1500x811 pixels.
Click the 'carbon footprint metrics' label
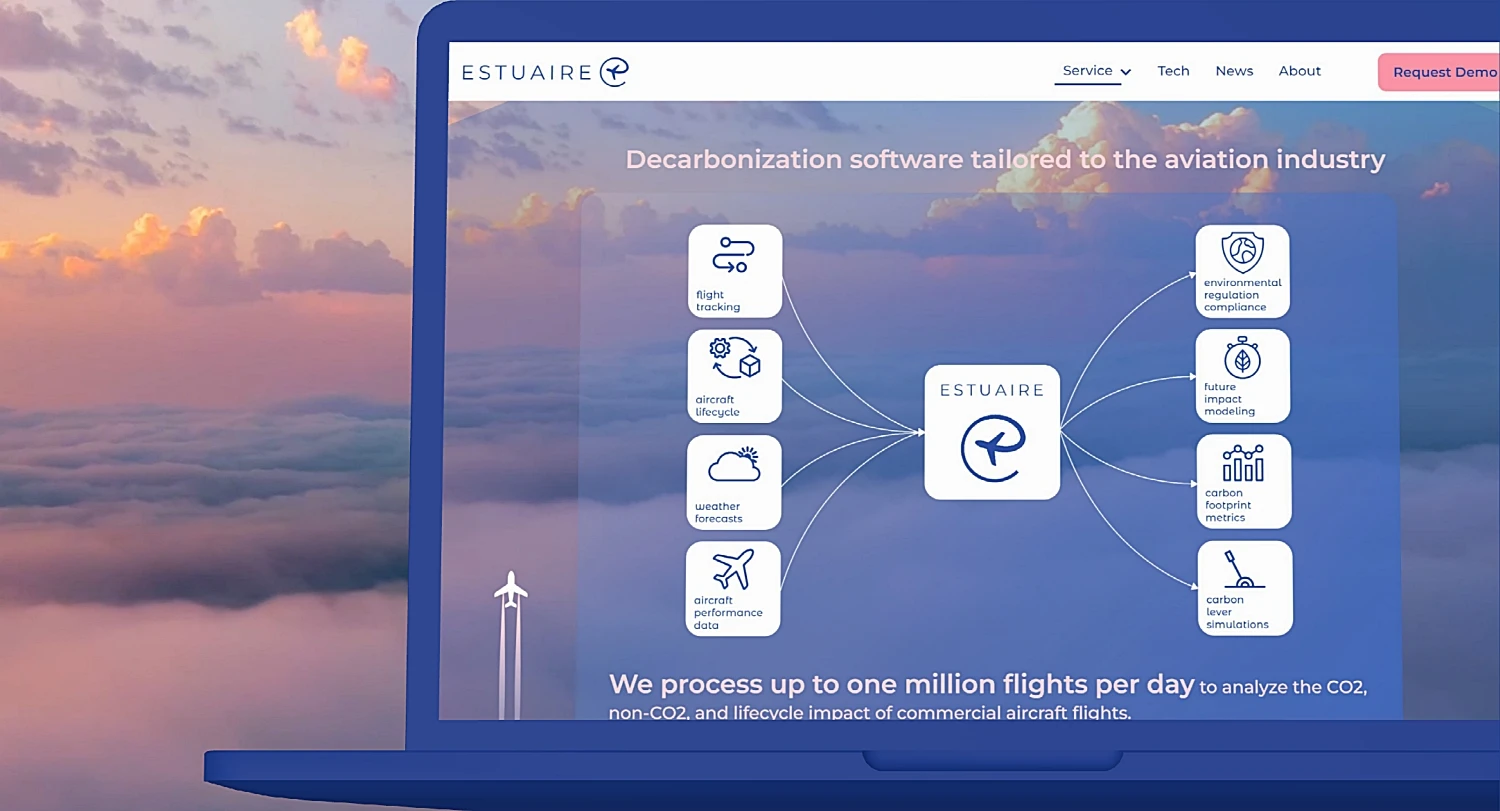point(1228,505)
